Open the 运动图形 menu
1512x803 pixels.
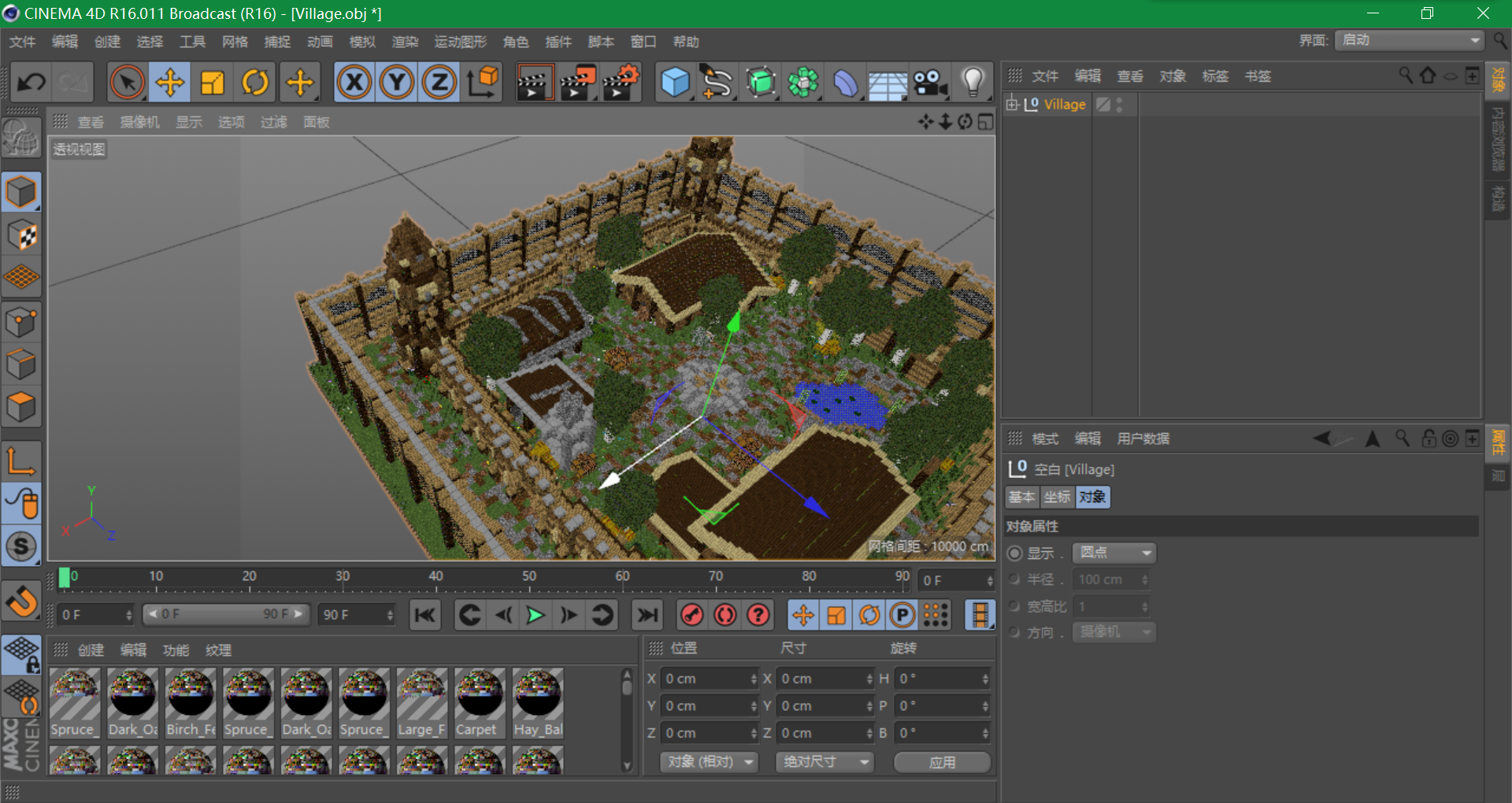tap(461, 42)
